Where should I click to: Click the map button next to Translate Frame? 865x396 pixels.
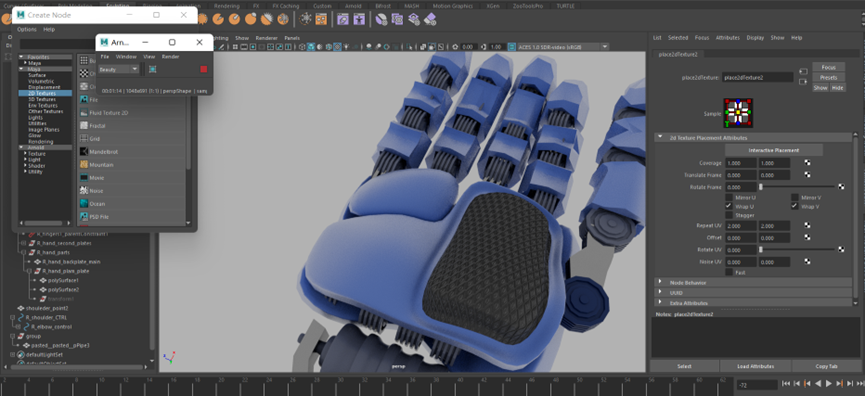coord(808,175)
